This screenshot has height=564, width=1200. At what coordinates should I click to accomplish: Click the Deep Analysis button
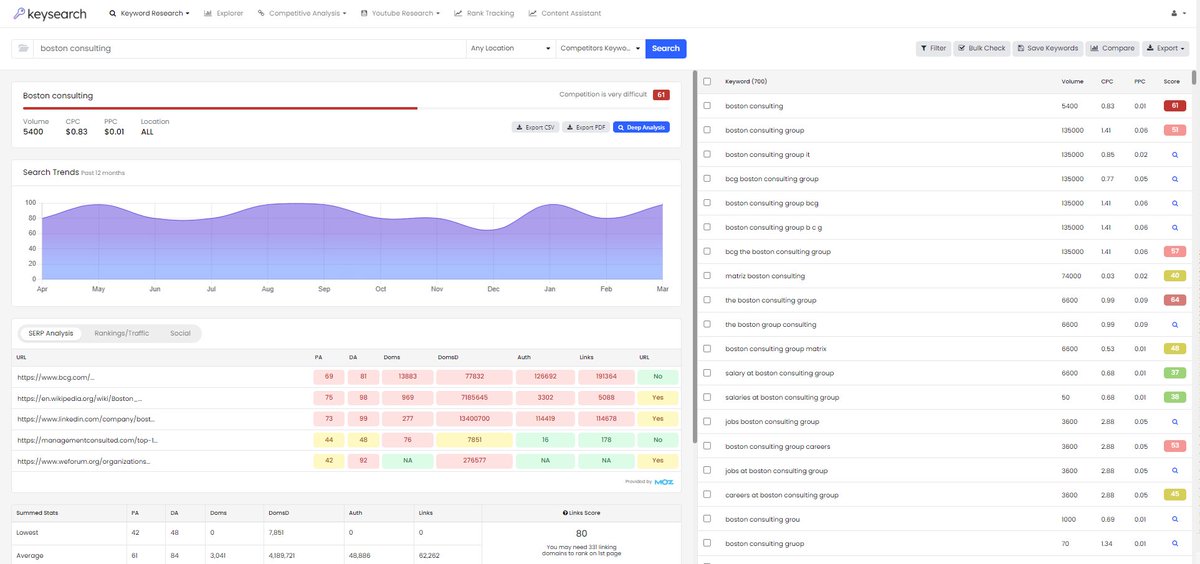[641, 127]
